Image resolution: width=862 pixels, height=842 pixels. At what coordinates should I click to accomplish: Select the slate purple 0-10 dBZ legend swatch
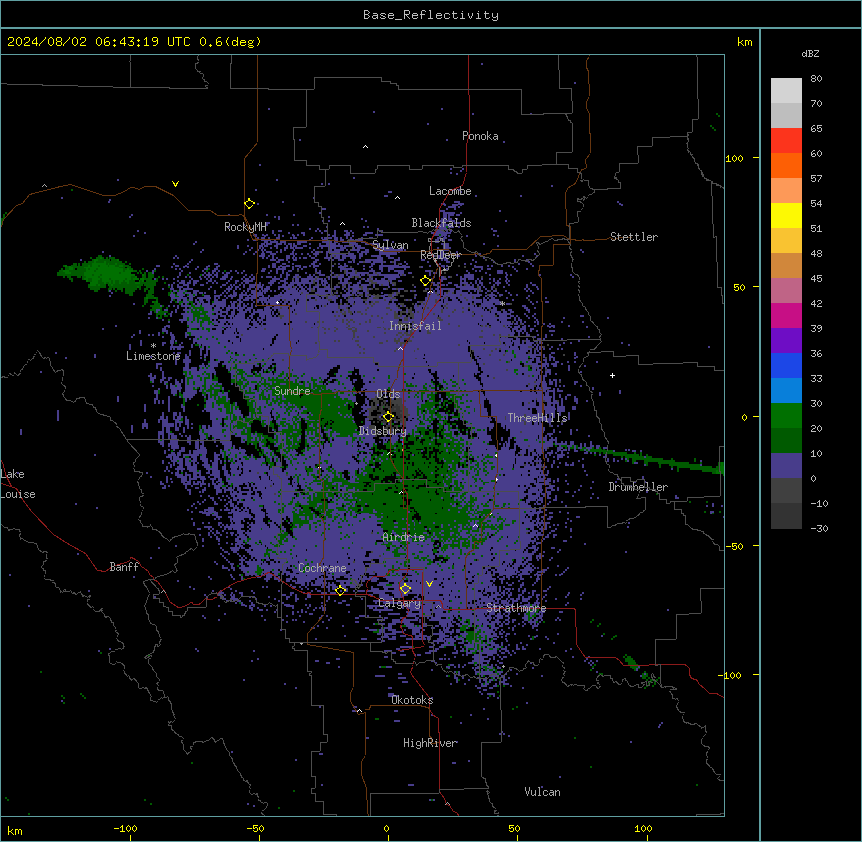tap(786, 466)
